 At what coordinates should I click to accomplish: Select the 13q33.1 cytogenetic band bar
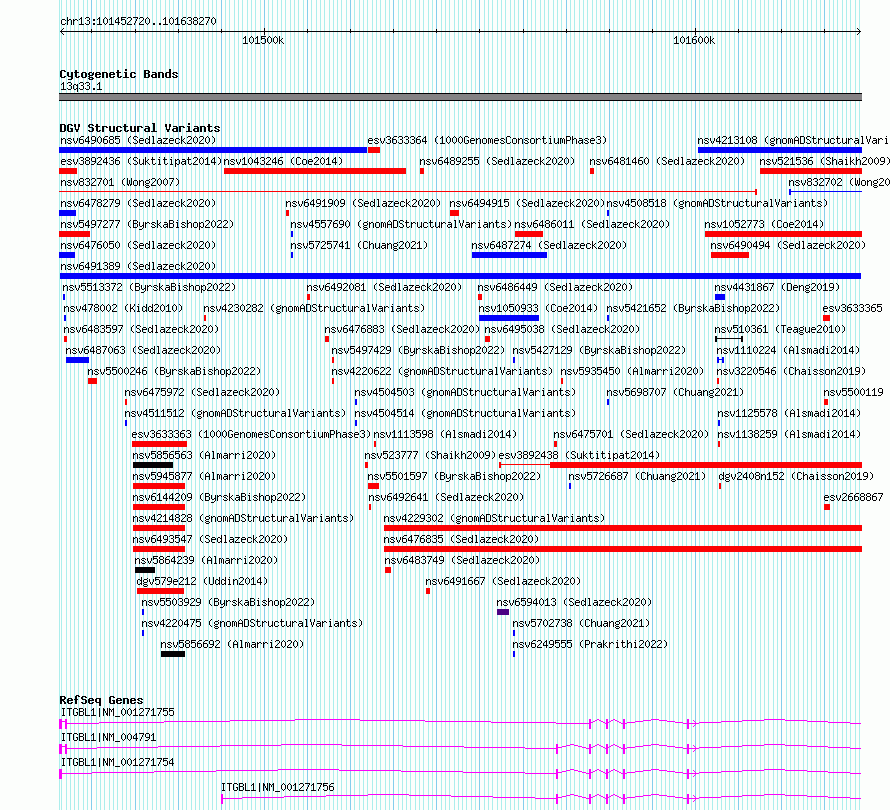click(460, 97)
